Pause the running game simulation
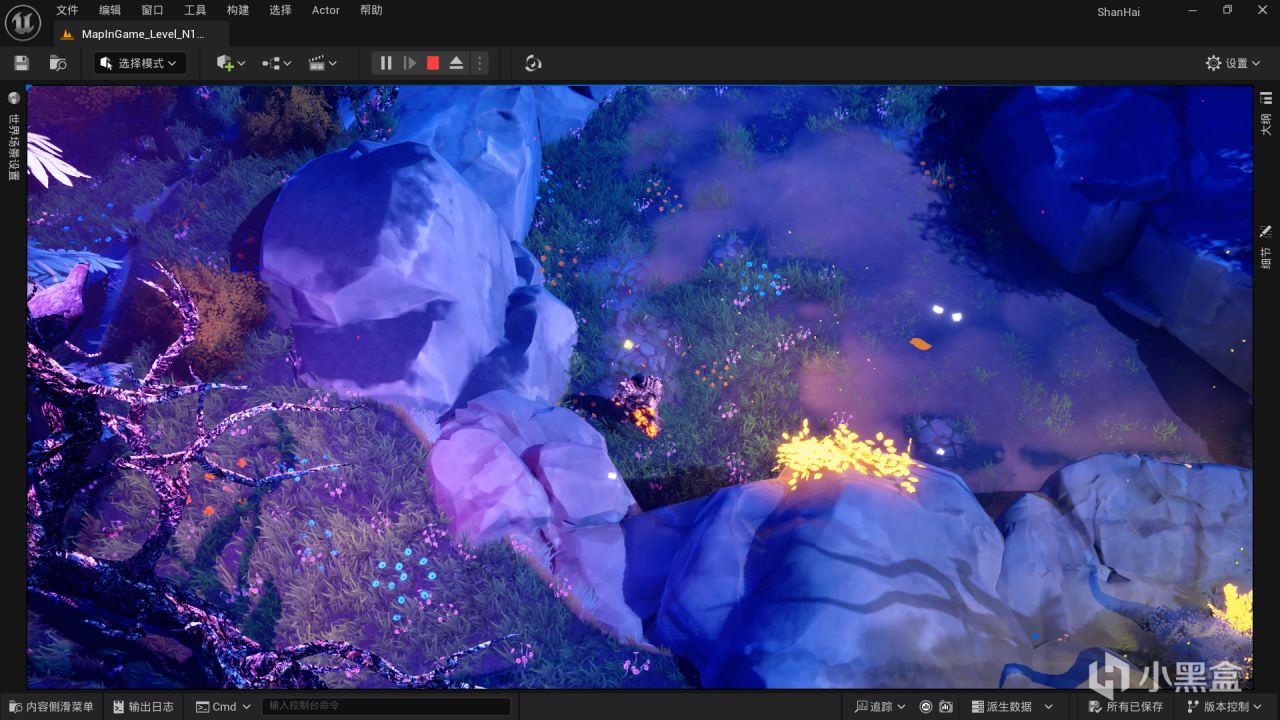1280x720 pixels. click(x=386, y=63)
